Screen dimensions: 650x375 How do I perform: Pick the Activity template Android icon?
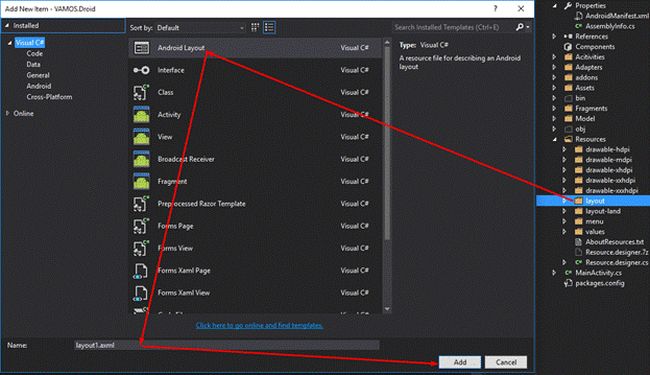coord(141,115)
